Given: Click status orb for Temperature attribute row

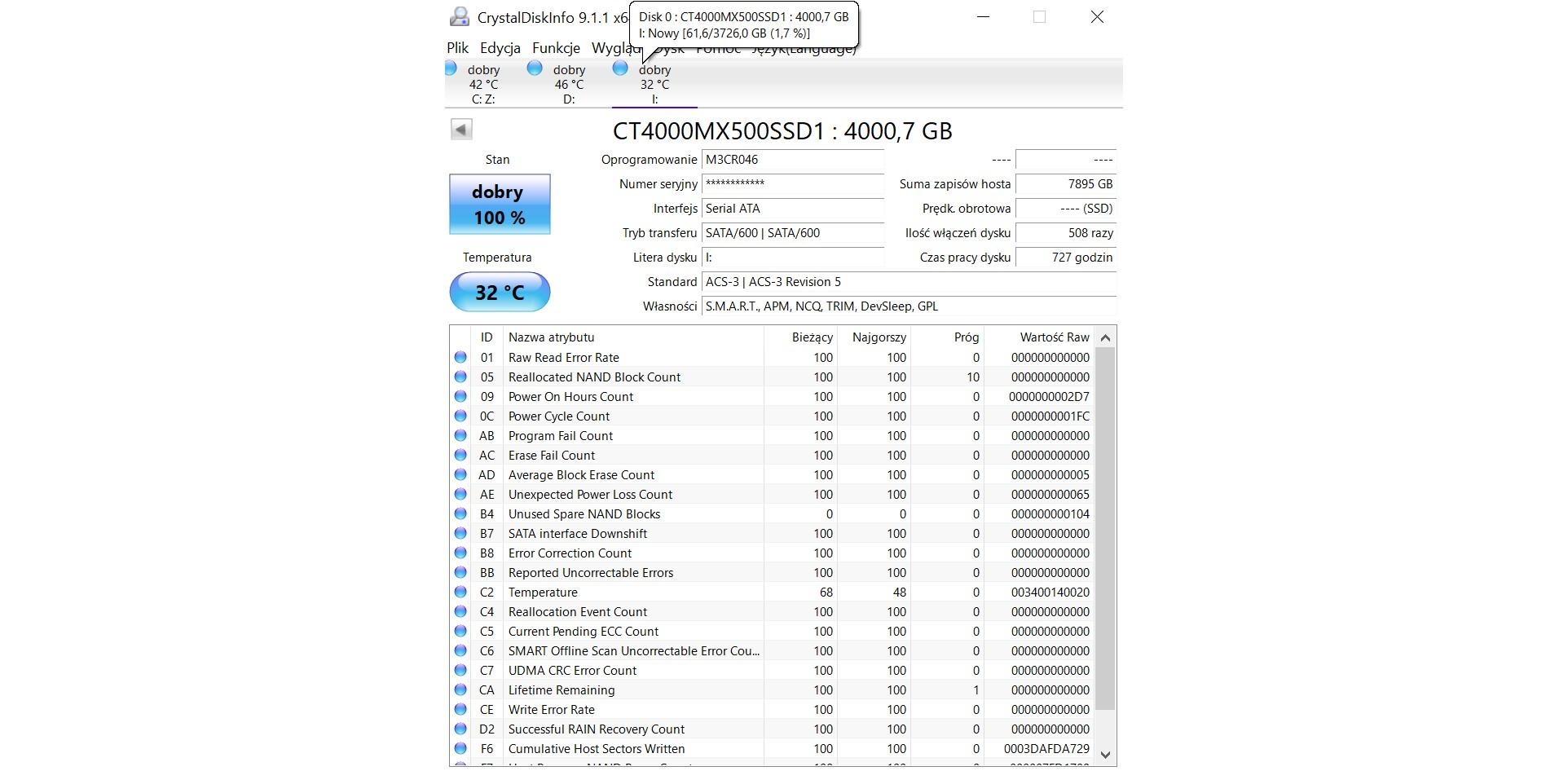Looking at the screenshot, I should [460, 593].
